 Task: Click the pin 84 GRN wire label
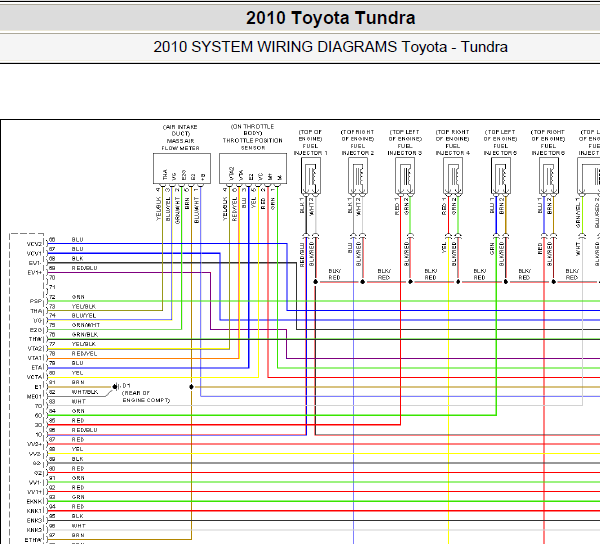coord(78,411)
